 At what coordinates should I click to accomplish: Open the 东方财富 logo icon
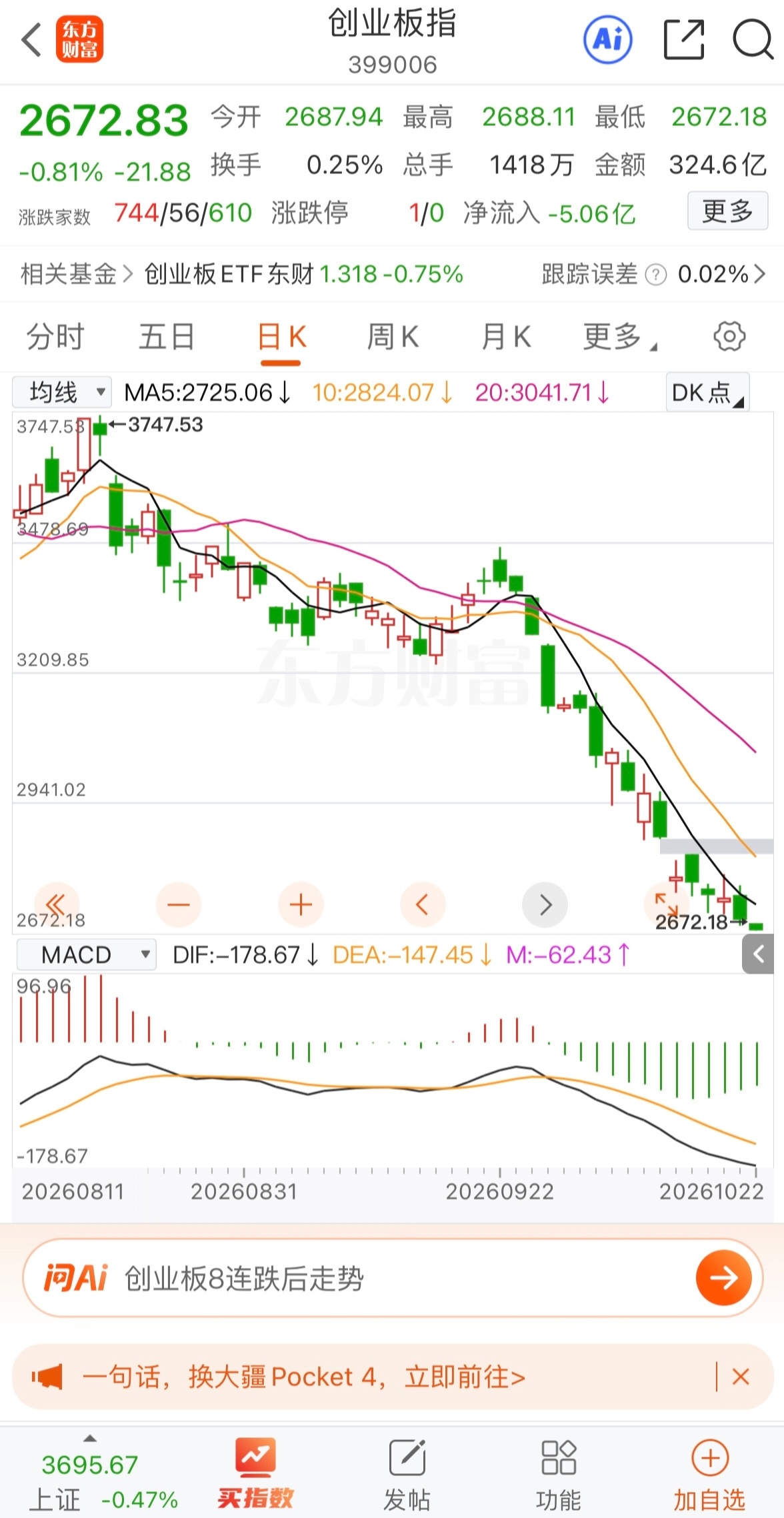pos(79,40)
